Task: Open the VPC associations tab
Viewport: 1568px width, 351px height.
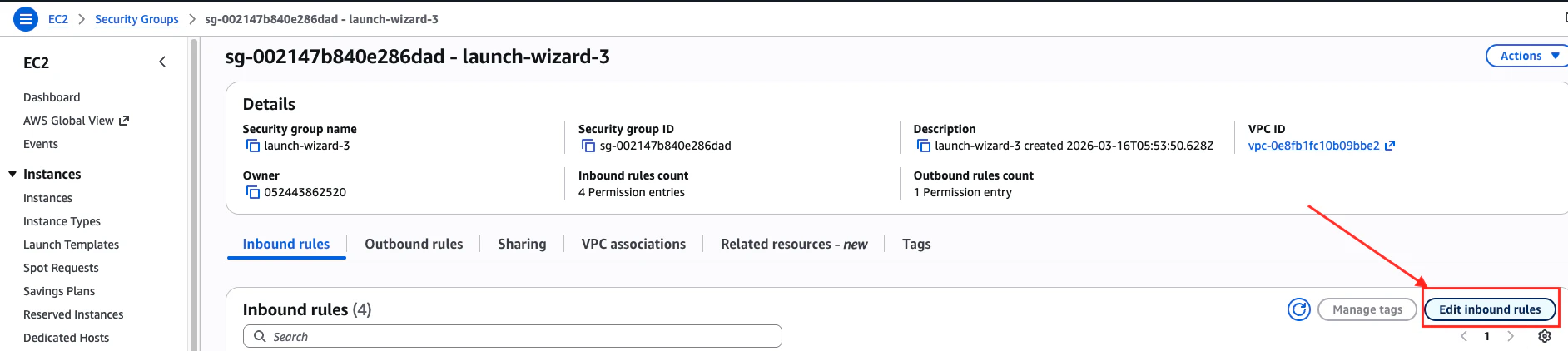Action: (x=633, y=244)
